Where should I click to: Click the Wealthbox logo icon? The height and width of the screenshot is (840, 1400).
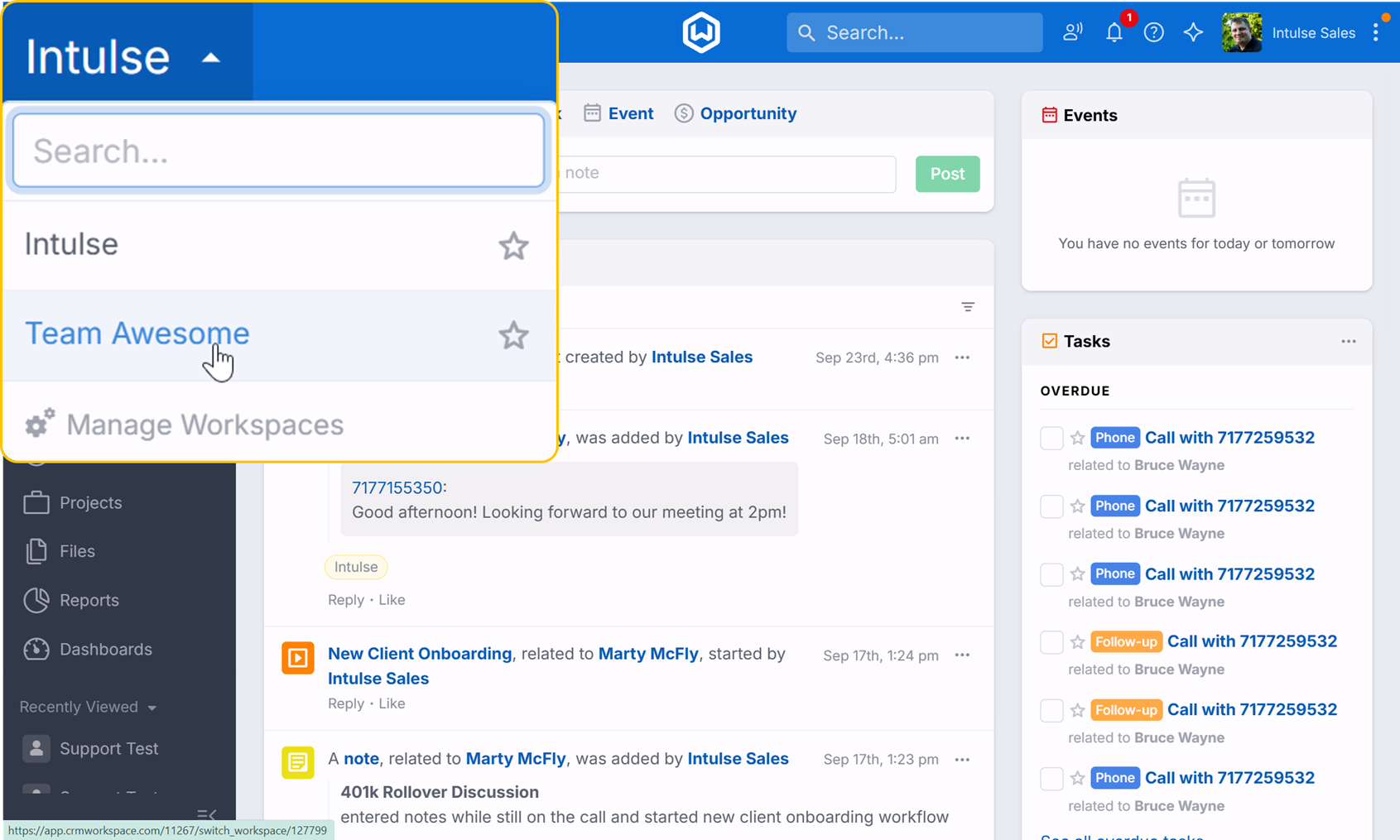click(701, 32)
